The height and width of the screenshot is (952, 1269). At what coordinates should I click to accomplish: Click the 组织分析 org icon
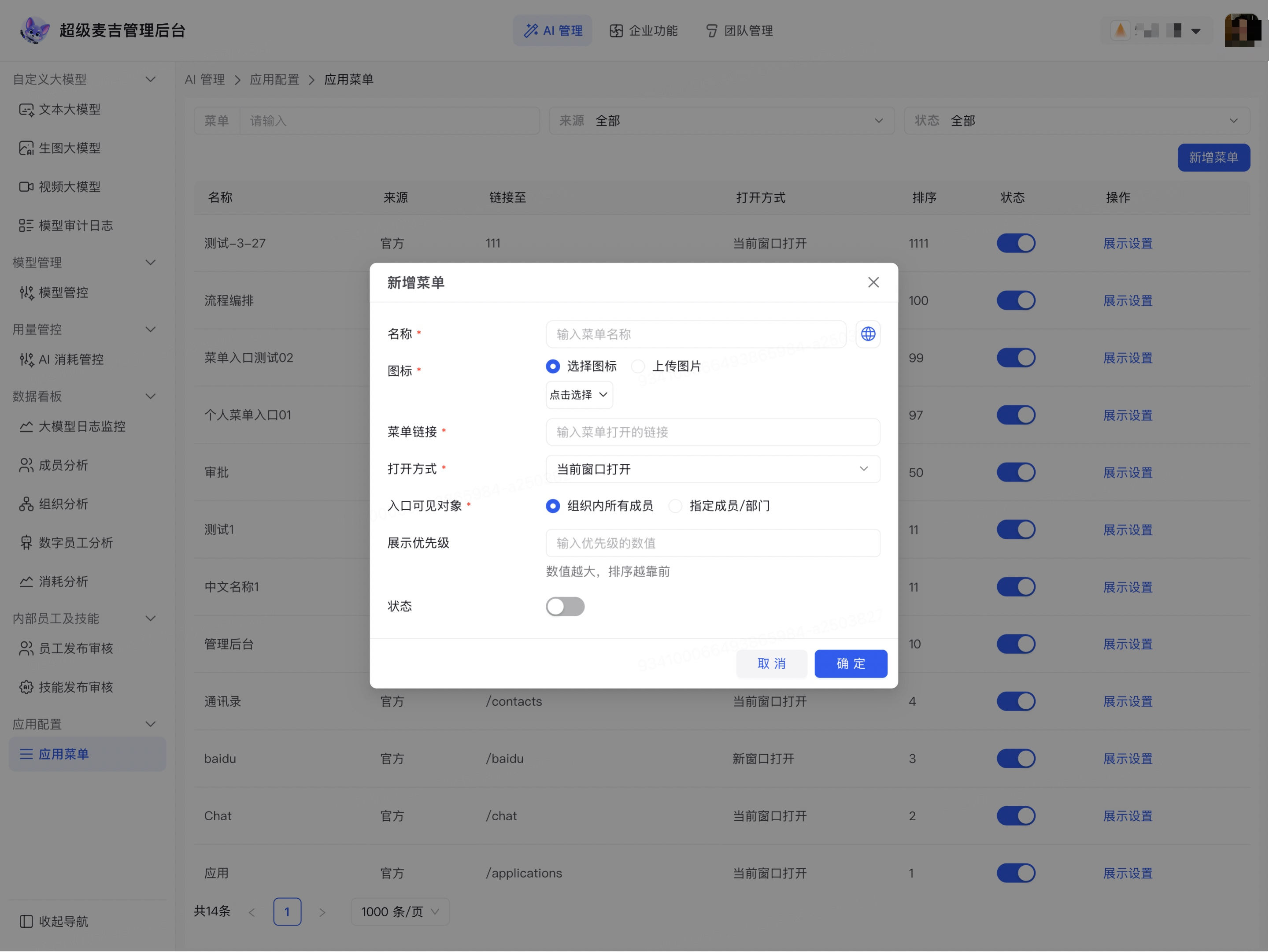click(x=26, y=504)
